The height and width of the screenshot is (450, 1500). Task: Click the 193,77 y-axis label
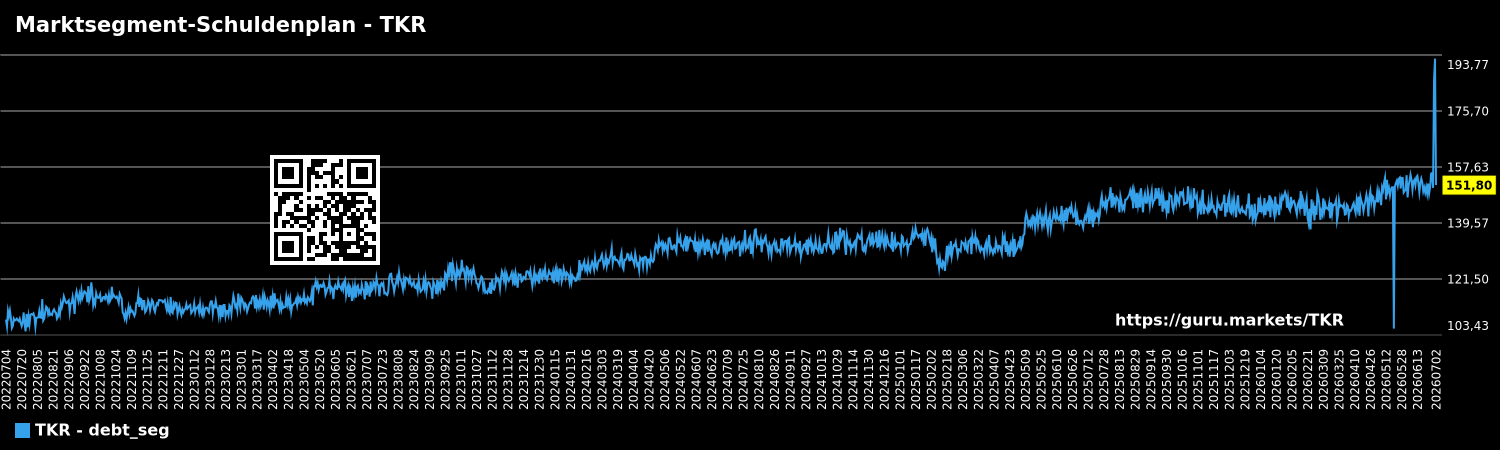coord(1467,65)
